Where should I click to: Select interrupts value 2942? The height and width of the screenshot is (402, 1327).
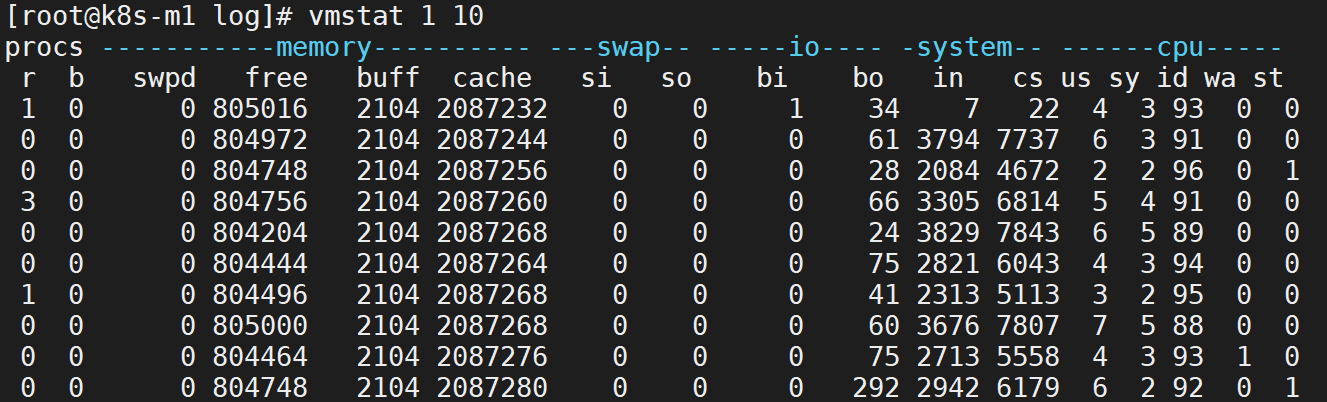pyautogui.click(x=948, y=388)
